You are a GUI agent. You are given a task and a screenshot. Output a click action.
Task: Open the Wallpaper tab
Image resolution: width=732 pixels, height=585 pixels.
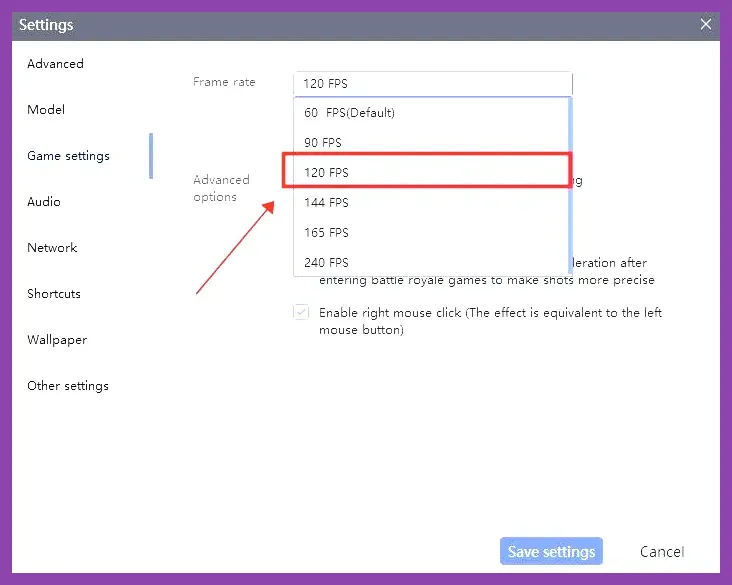(57, 340)
